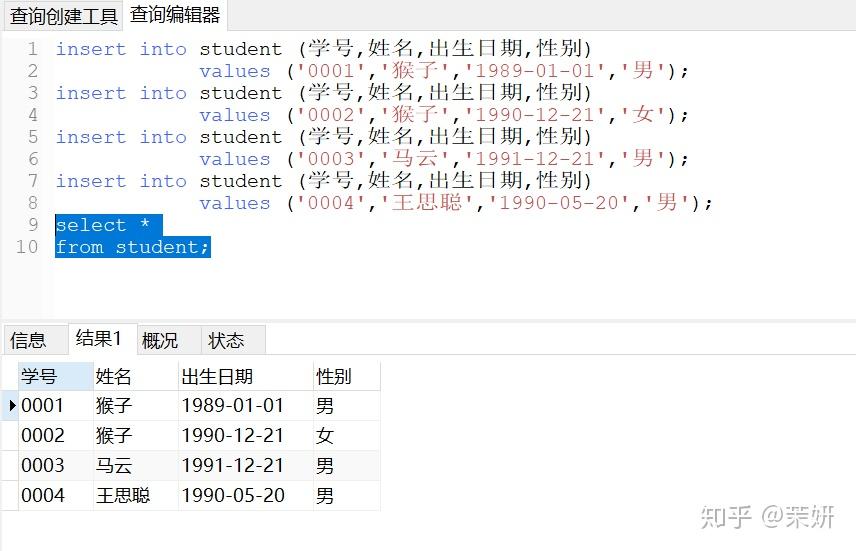Select the result date cell 1991-12-21
Image resolution: width=856 pixels, height=551 pixels.
click(x=246, y=465)
